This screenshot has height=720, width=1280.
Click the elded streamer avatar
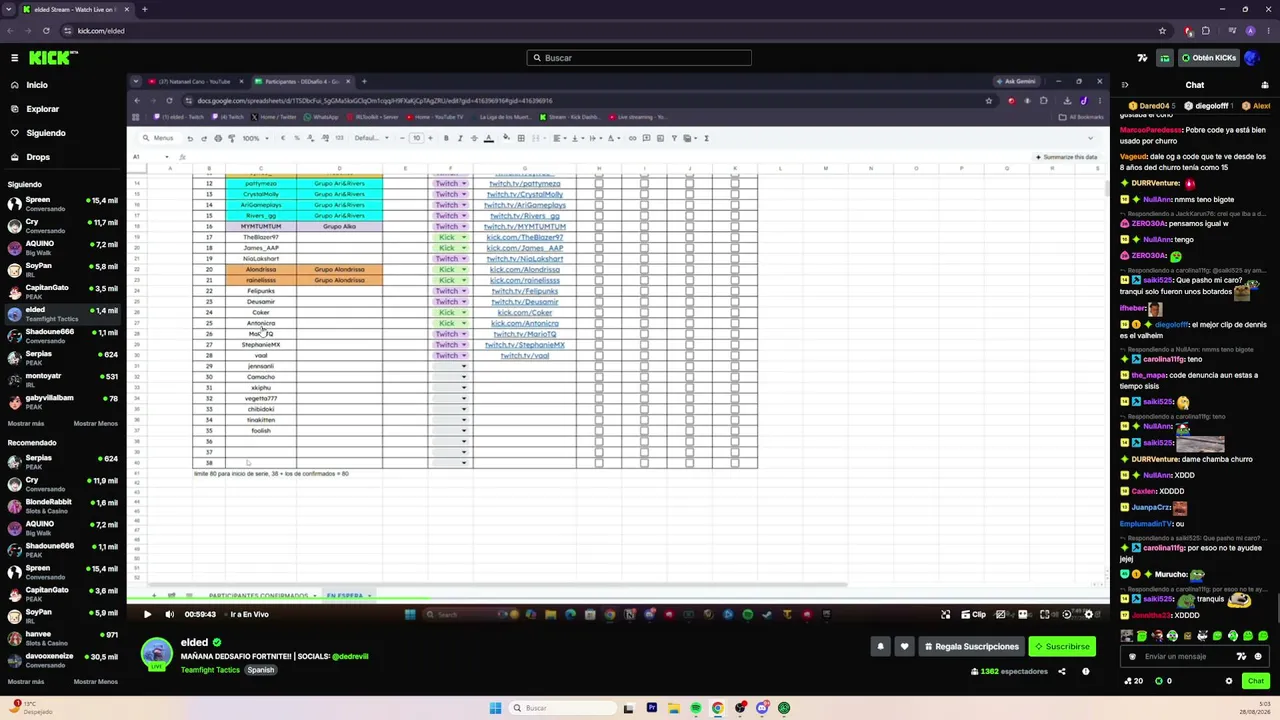156,652
